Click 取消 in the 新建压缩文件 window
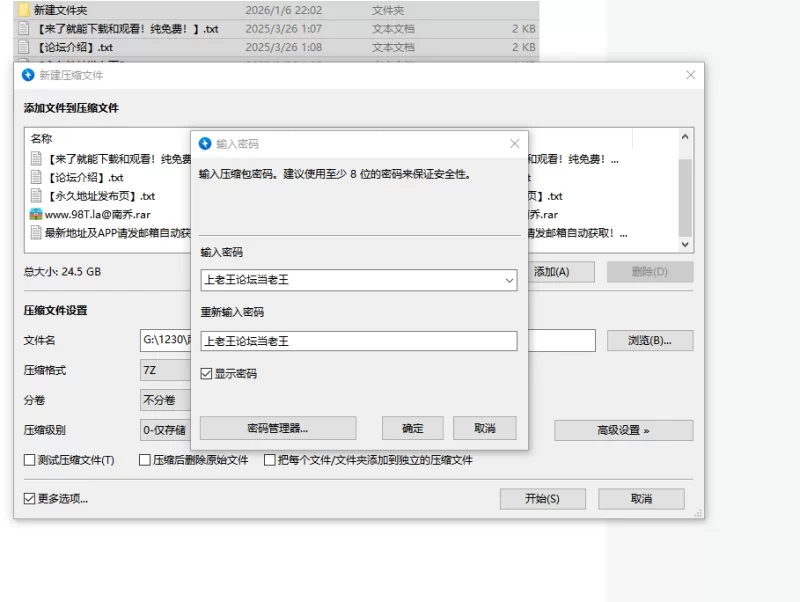The image size is (800, 602). pyautogui.click(x=641, y=498)
